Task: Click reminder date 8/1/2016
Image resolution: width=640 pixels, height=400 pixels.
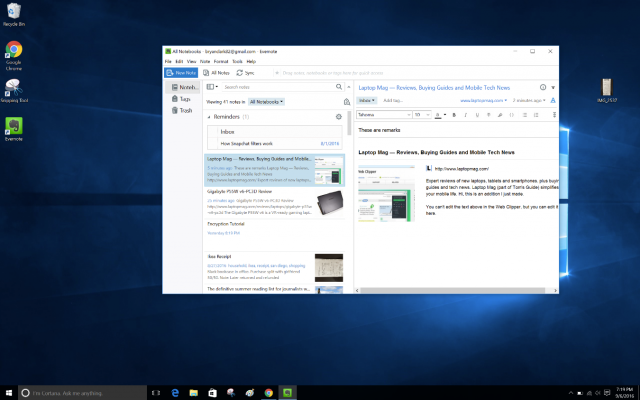Action: pyautogui.click(x=330, y=143)
